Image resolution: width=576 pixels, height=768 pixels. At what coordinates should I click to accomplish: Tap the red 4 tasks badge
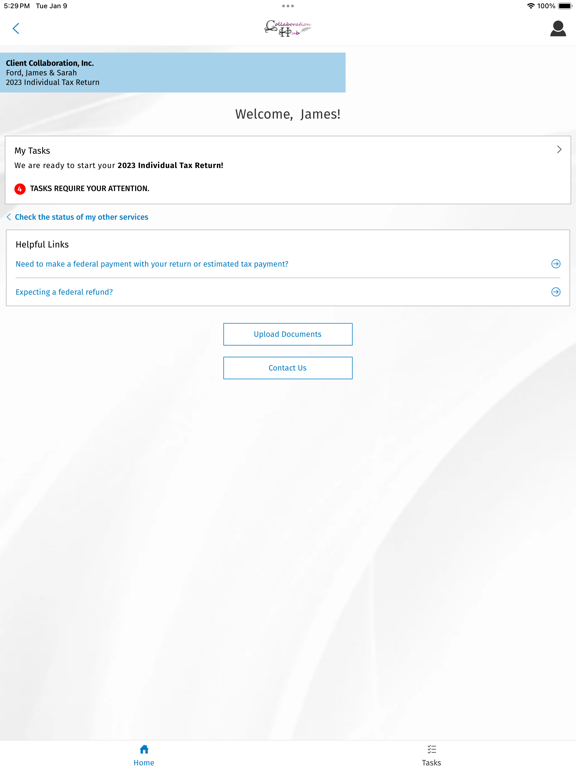point(20,189)
